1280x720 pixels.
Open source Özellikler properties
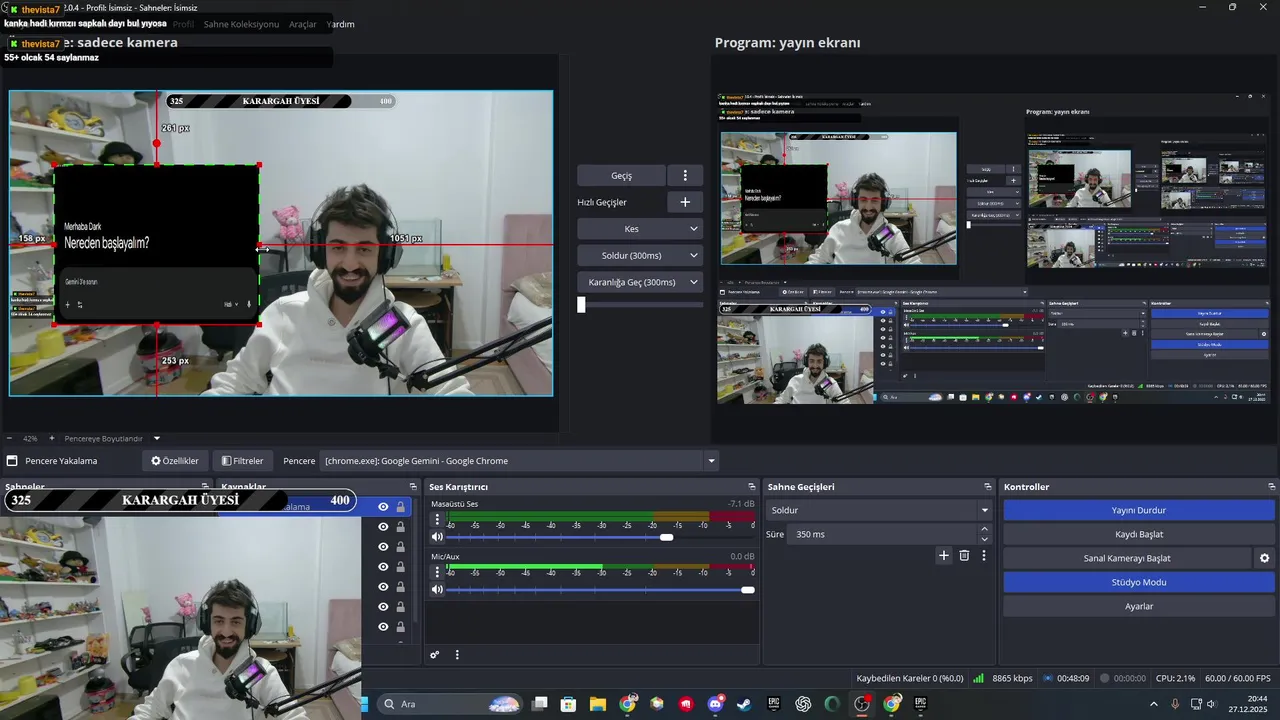(x=175, y=461)
